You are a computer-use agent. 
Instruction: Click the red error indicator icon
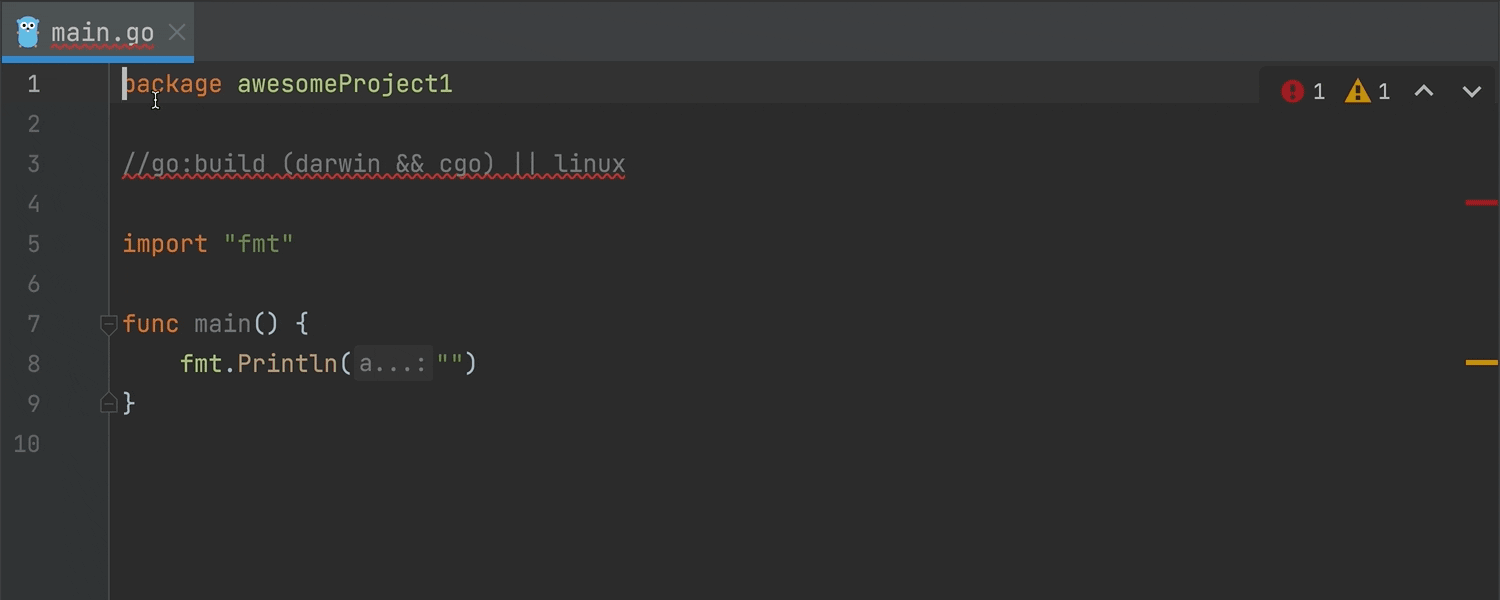point(1292,92)
